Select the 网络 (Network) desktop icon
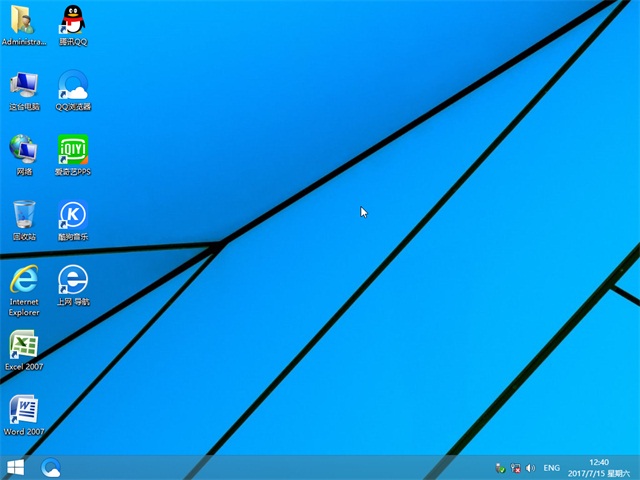Image resolution: width=640 pixels, height=480 pixels. pyautogui.click(x=24, y=150)
